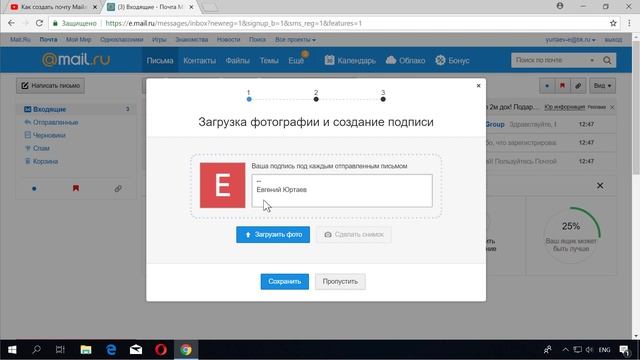Open the Отправленные folder
Image resolution: width=640 pixels, height=360 pixels.
56,122
